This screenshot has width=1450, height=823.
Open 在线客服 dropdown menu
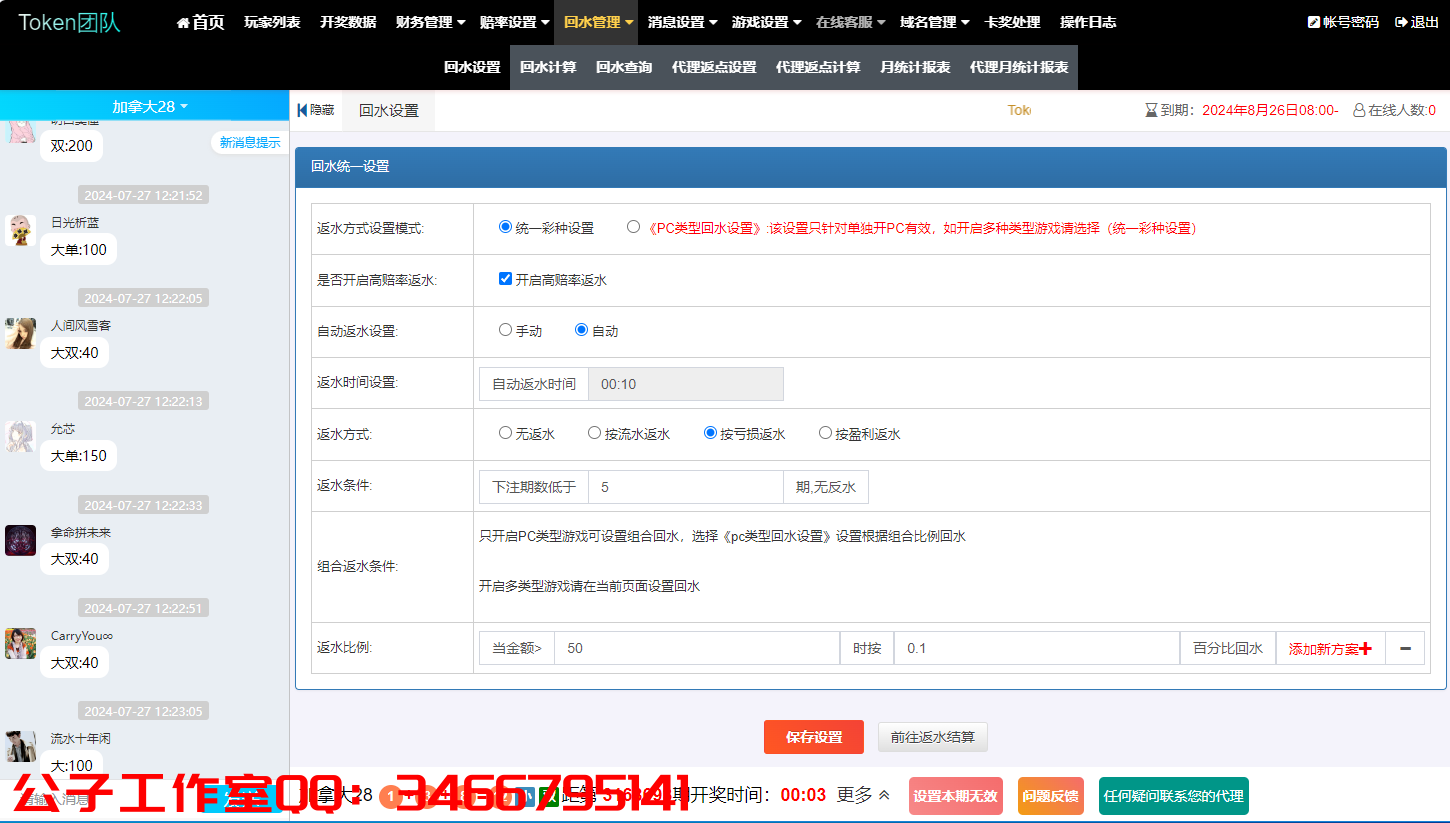coord(850,22)
